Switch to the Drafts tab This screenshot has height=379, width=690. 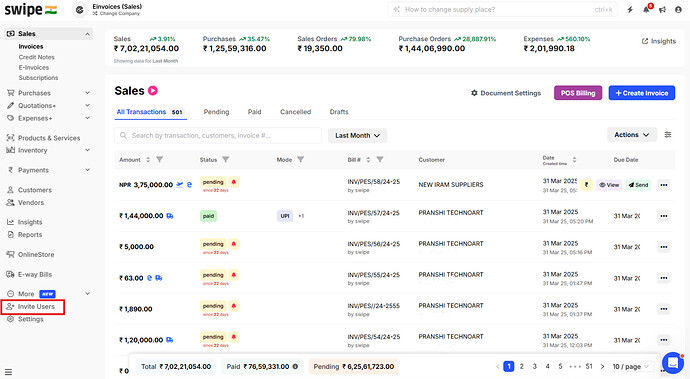(x=339, y=112)
